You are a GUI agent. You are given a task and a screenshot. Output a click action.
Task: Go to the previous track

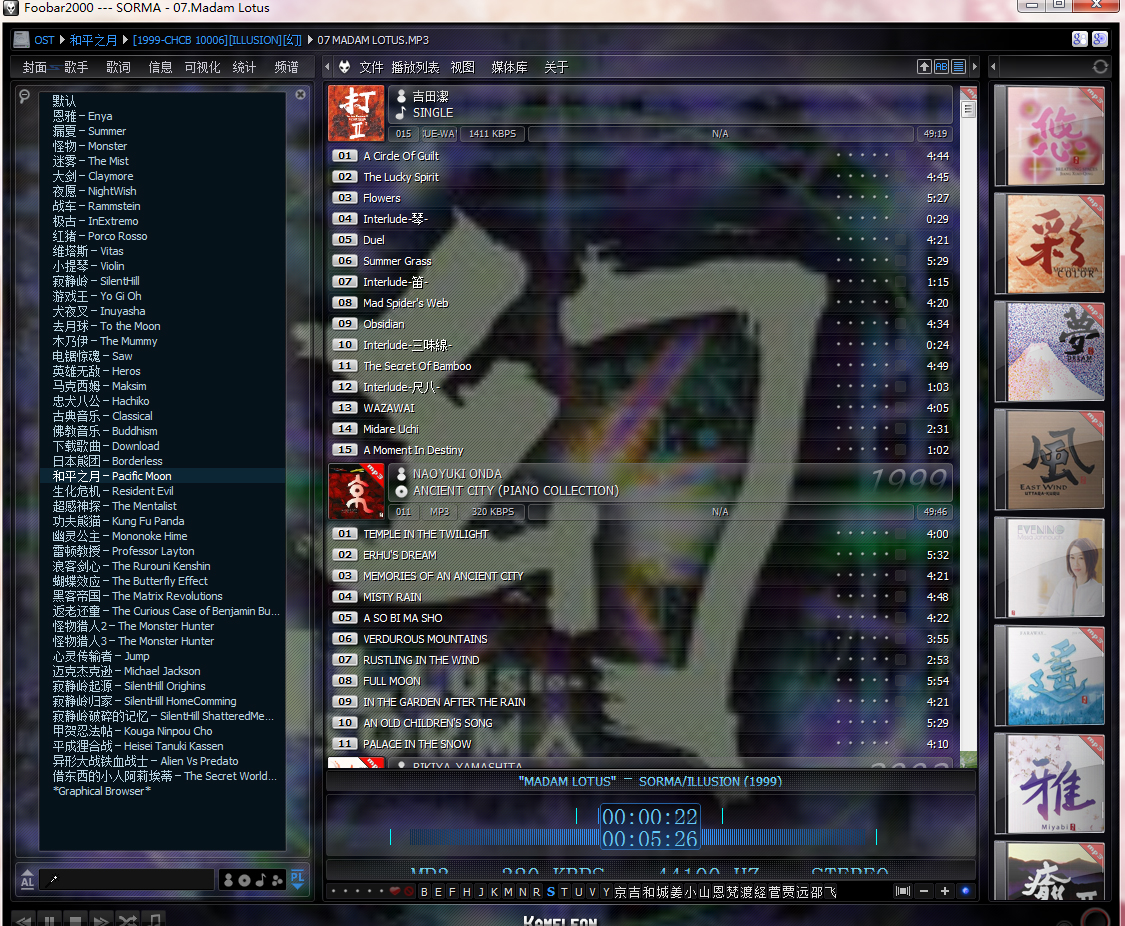[x=23, y=920]
